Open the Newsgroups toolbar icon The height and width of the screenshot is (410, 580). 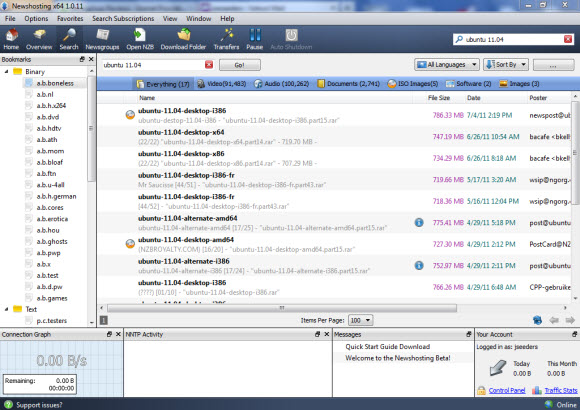point(102,39)
